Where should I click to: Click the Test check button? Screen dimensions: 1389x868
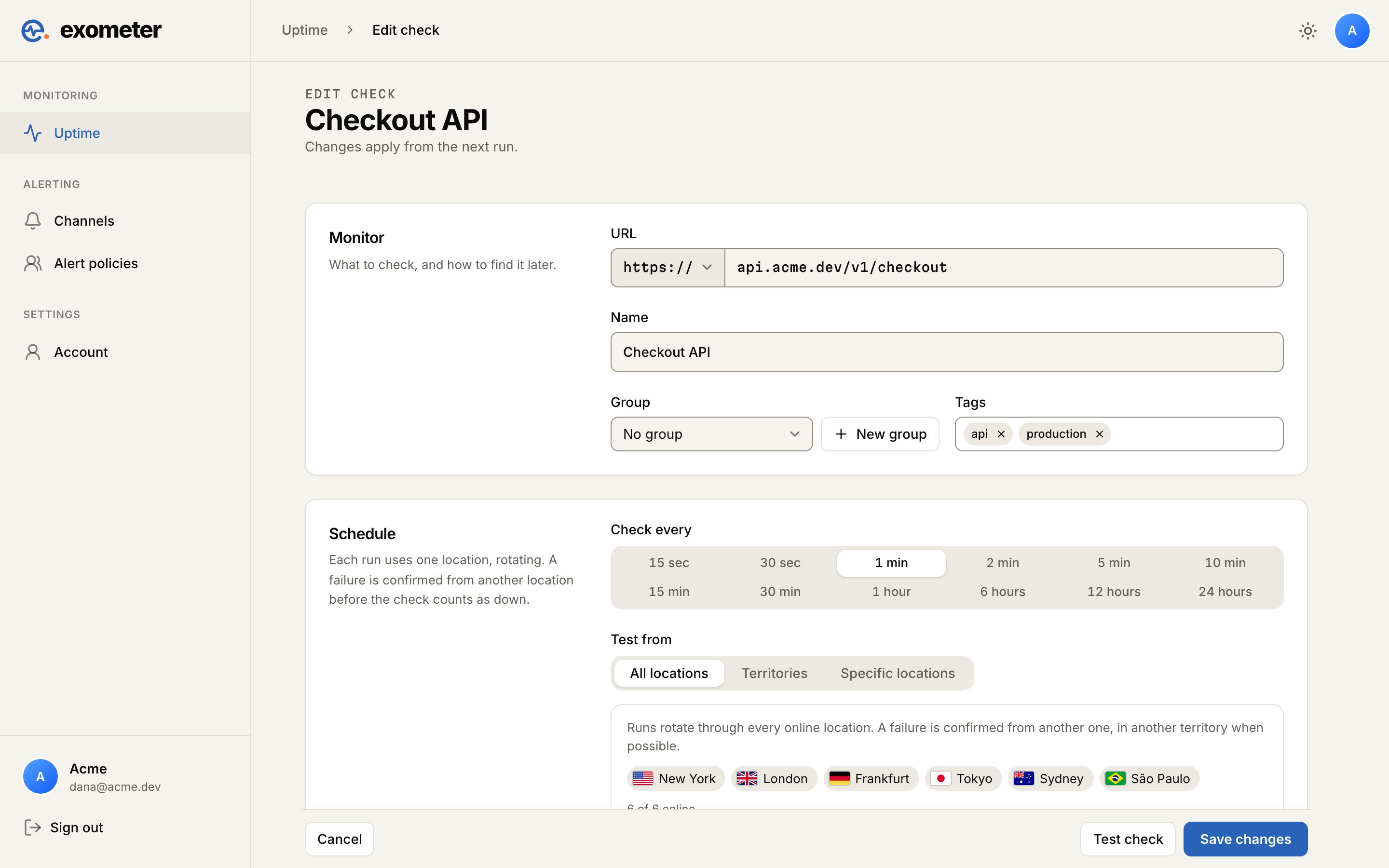[1127, 839]
